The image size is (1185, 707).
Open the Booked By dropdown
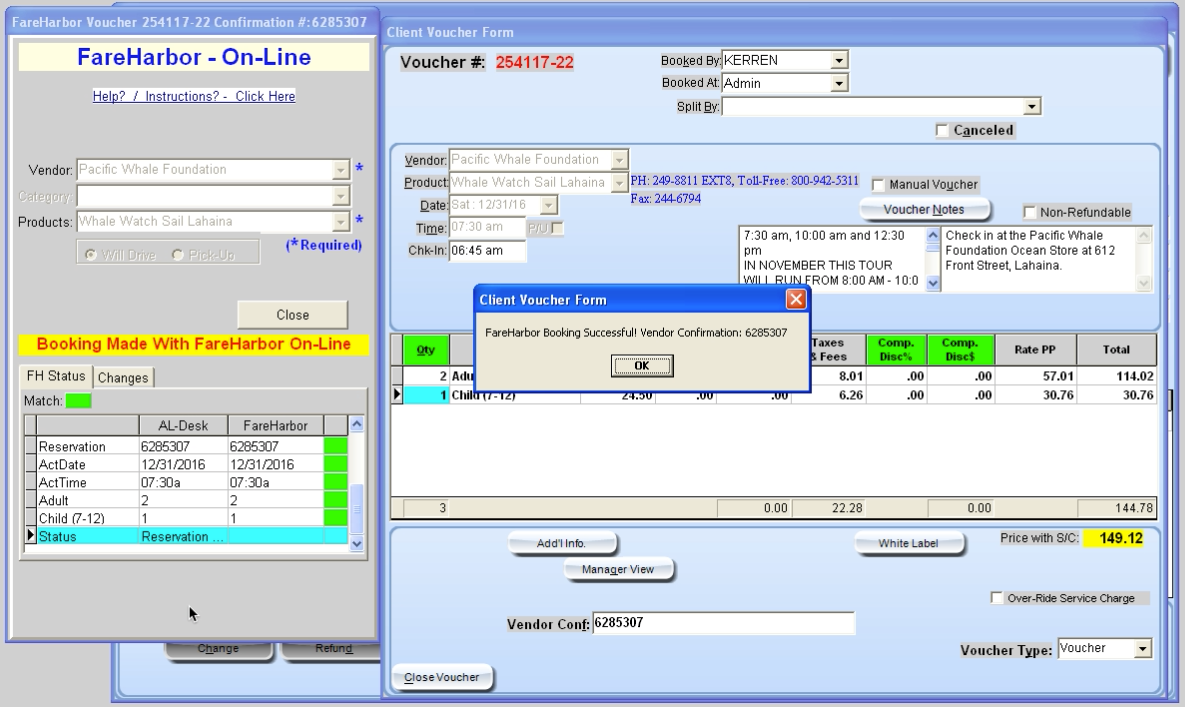pyautogui.click(x=839, y=60)
